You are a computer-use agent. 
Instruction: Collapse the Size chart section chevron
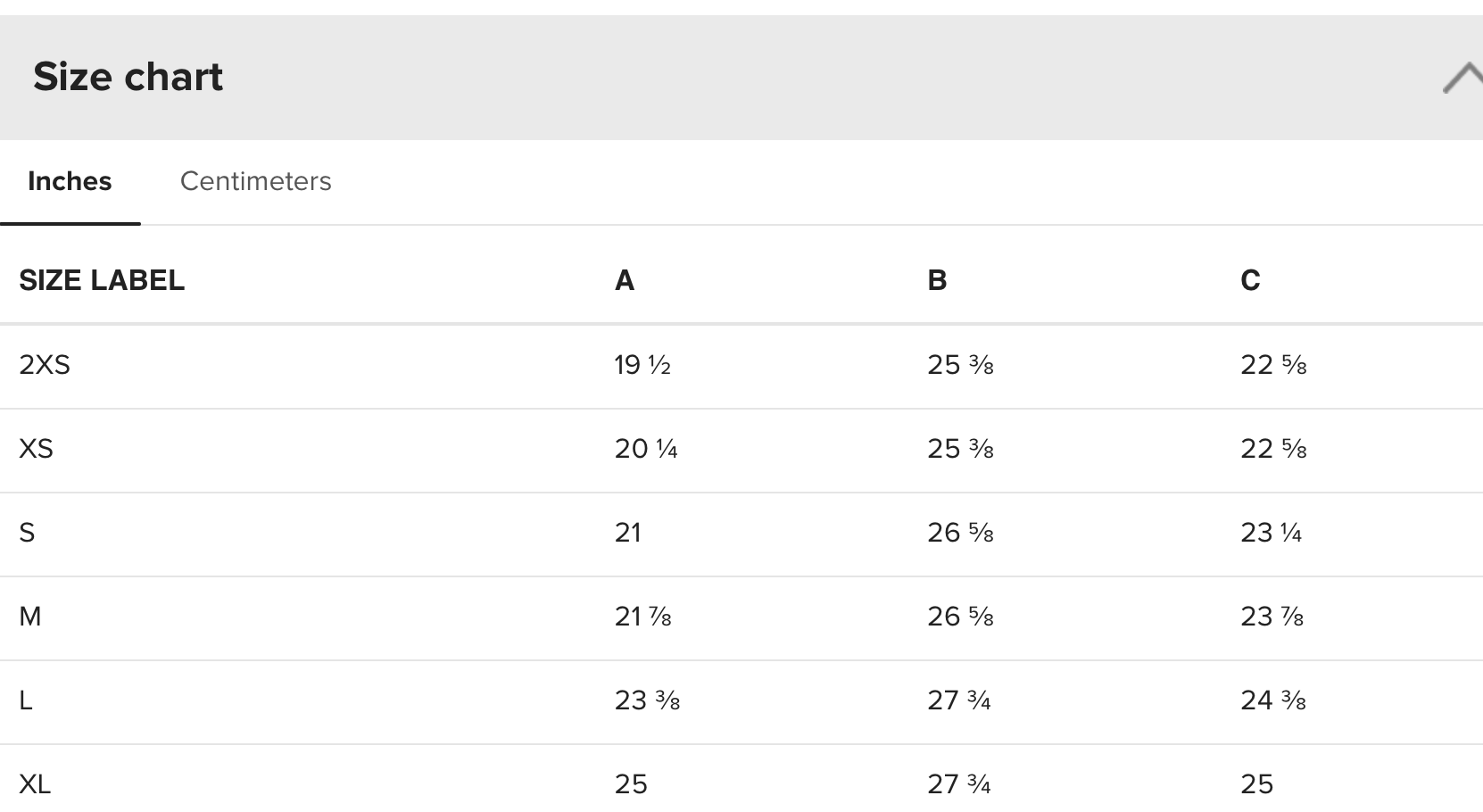[x=1463, y=78]
